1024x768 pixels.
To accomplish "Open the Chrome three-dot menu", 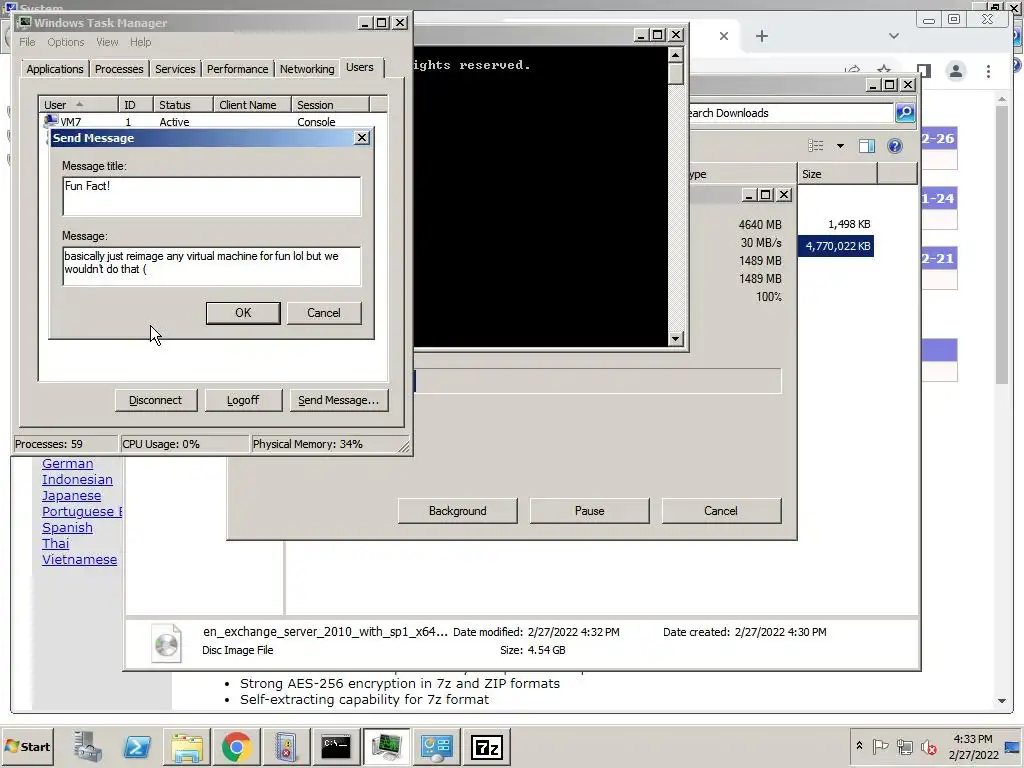I will pos(988,71).
